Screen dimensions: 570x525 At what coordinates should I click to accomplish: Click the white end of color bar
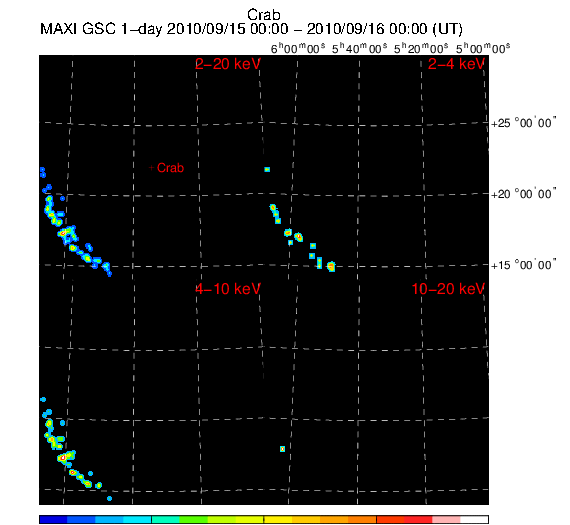(x=474, y=519)
